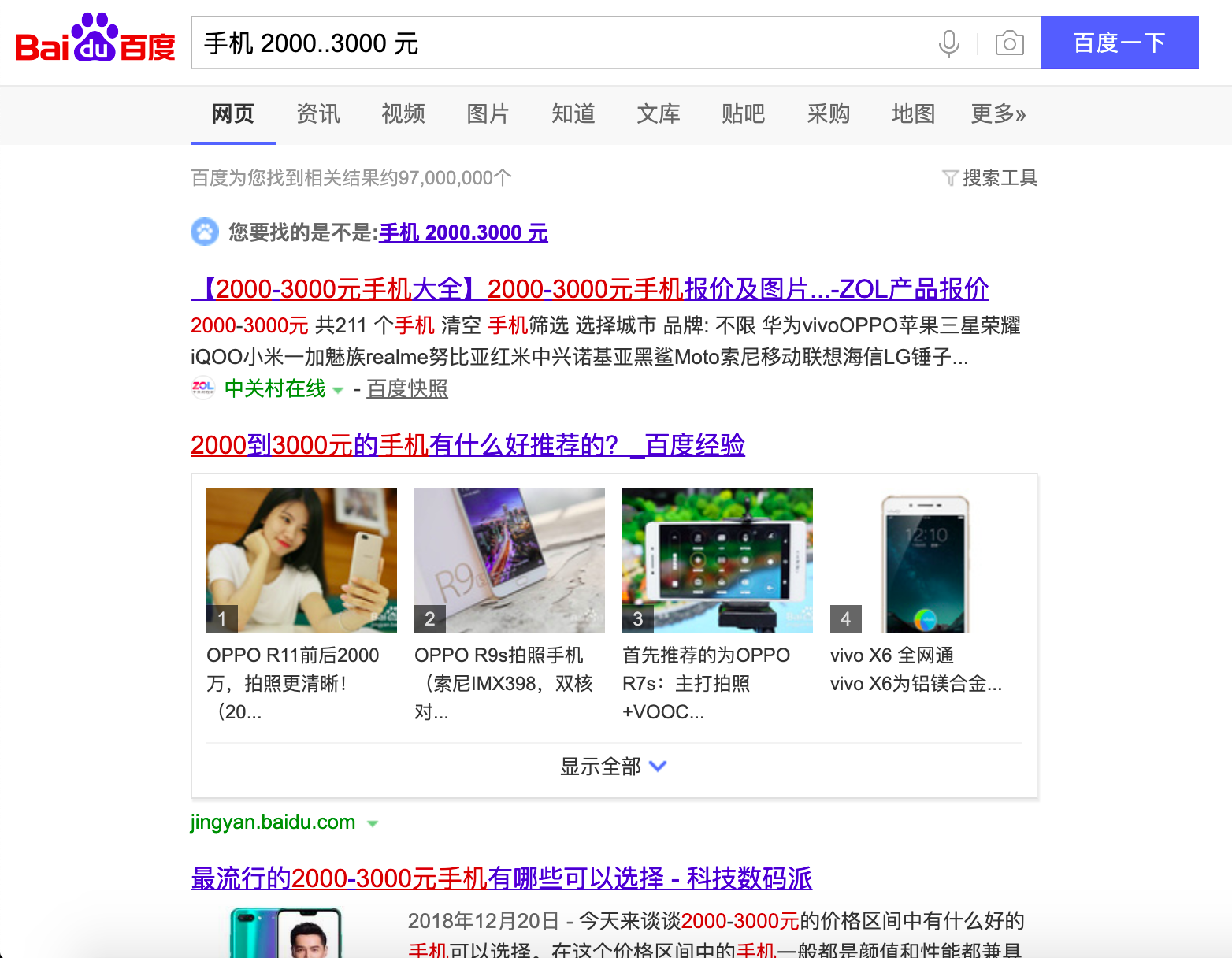Open the 知道 tab
Image resolution: width=1232 pixels, height=958 pixels.
[573, 114]
